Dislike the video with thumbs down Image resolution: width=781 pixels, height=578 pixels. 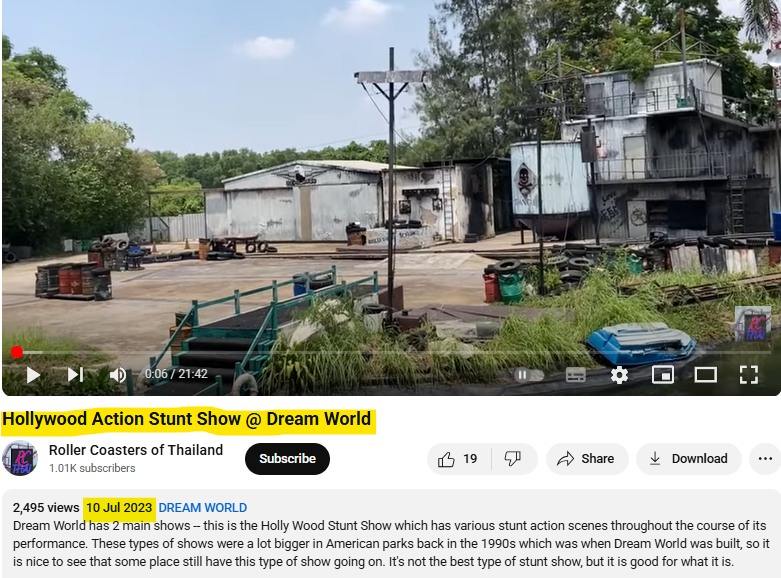513,458
